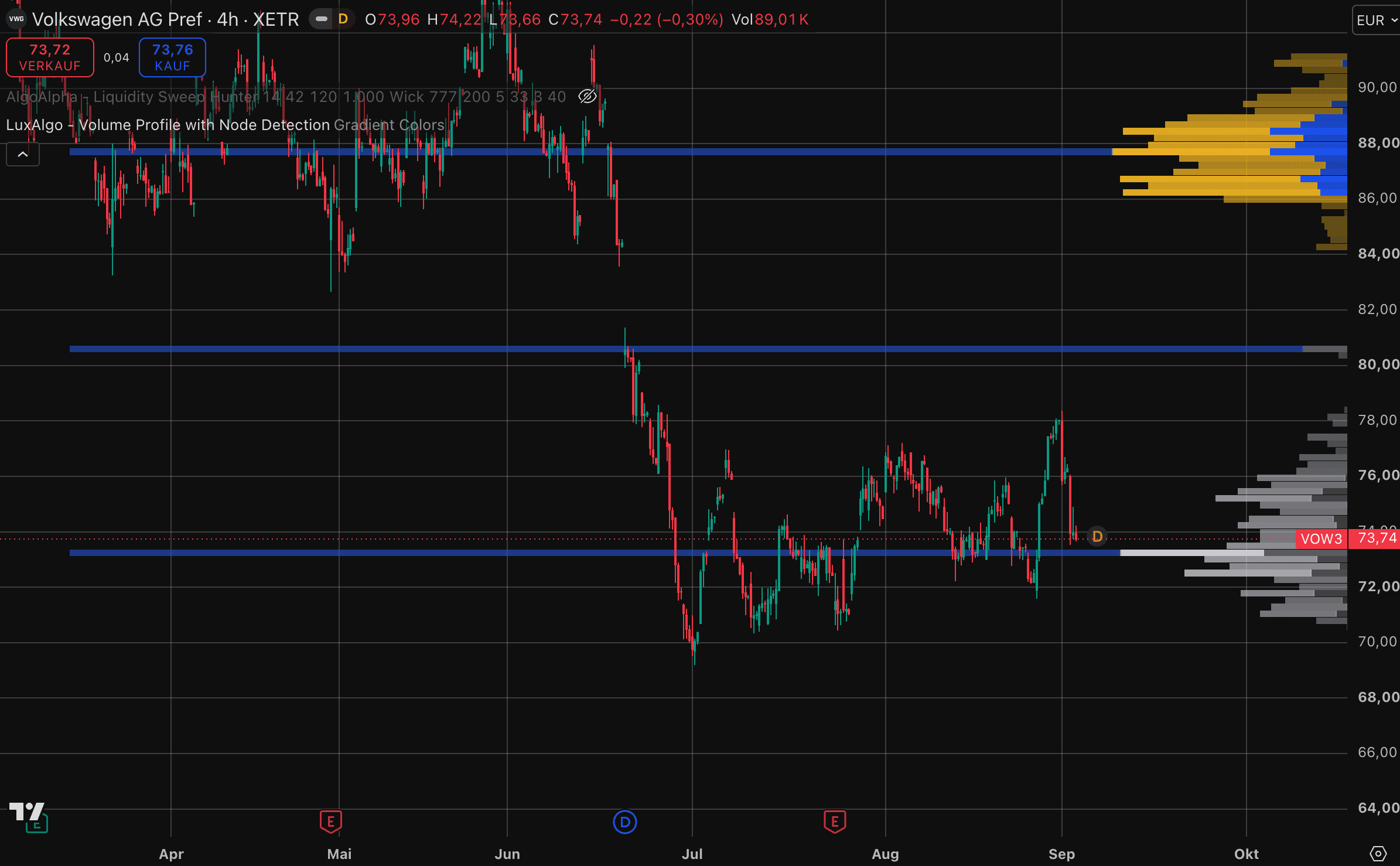Screen dimensions: 1400x866
Task: Click the VWG symbol logo in header
Action: pyautogui.click(x=16, y=19)
